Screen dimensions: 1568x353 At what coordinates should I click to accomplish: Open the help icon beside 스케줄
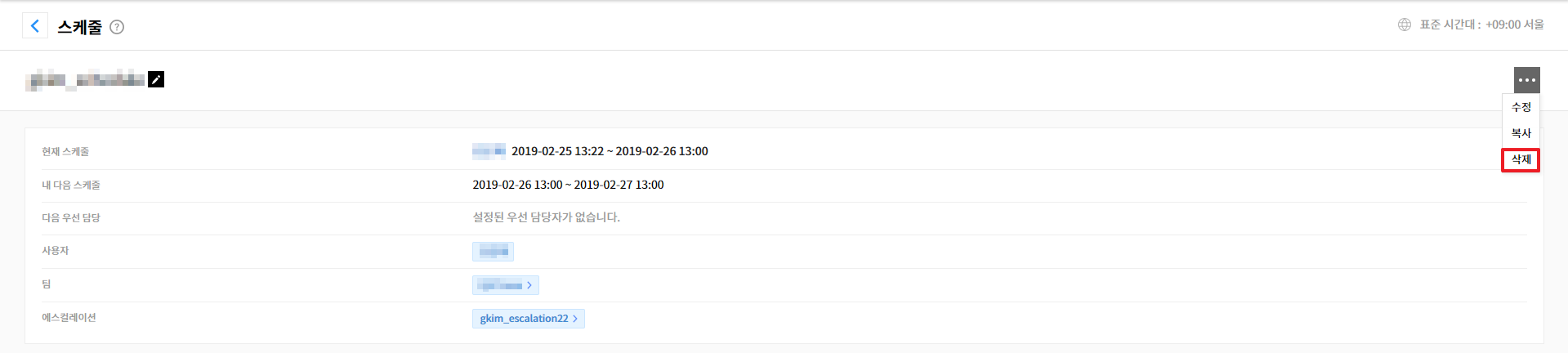117,27
